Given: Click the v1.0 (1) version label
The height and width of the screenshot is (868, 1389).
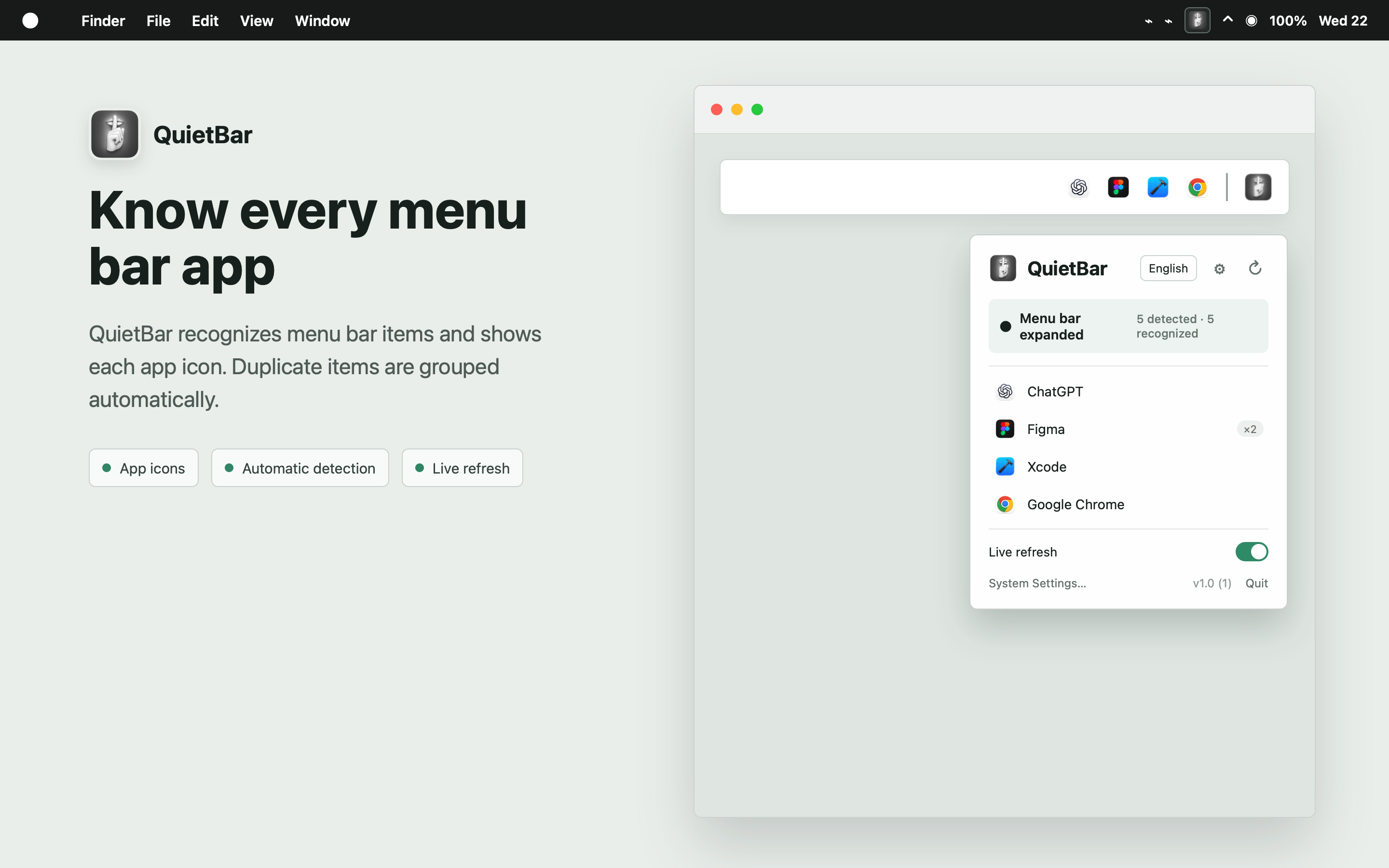Looking at the screenshot, I should coord(1212,583).
